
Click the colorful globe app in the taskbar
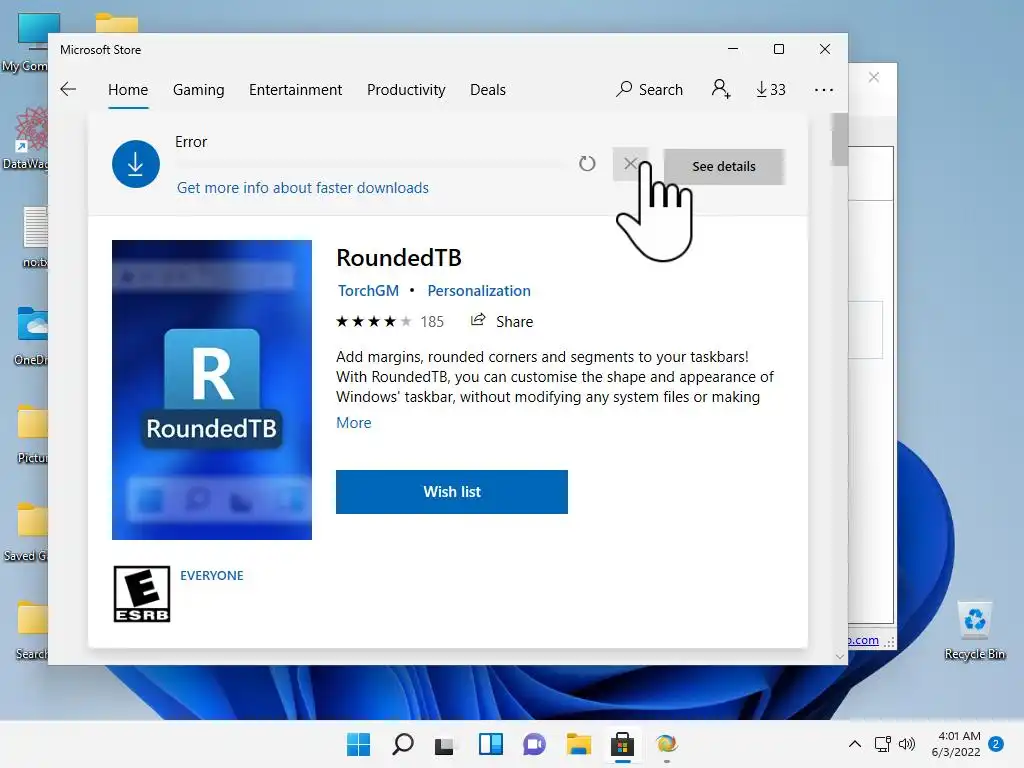[666, 744]
